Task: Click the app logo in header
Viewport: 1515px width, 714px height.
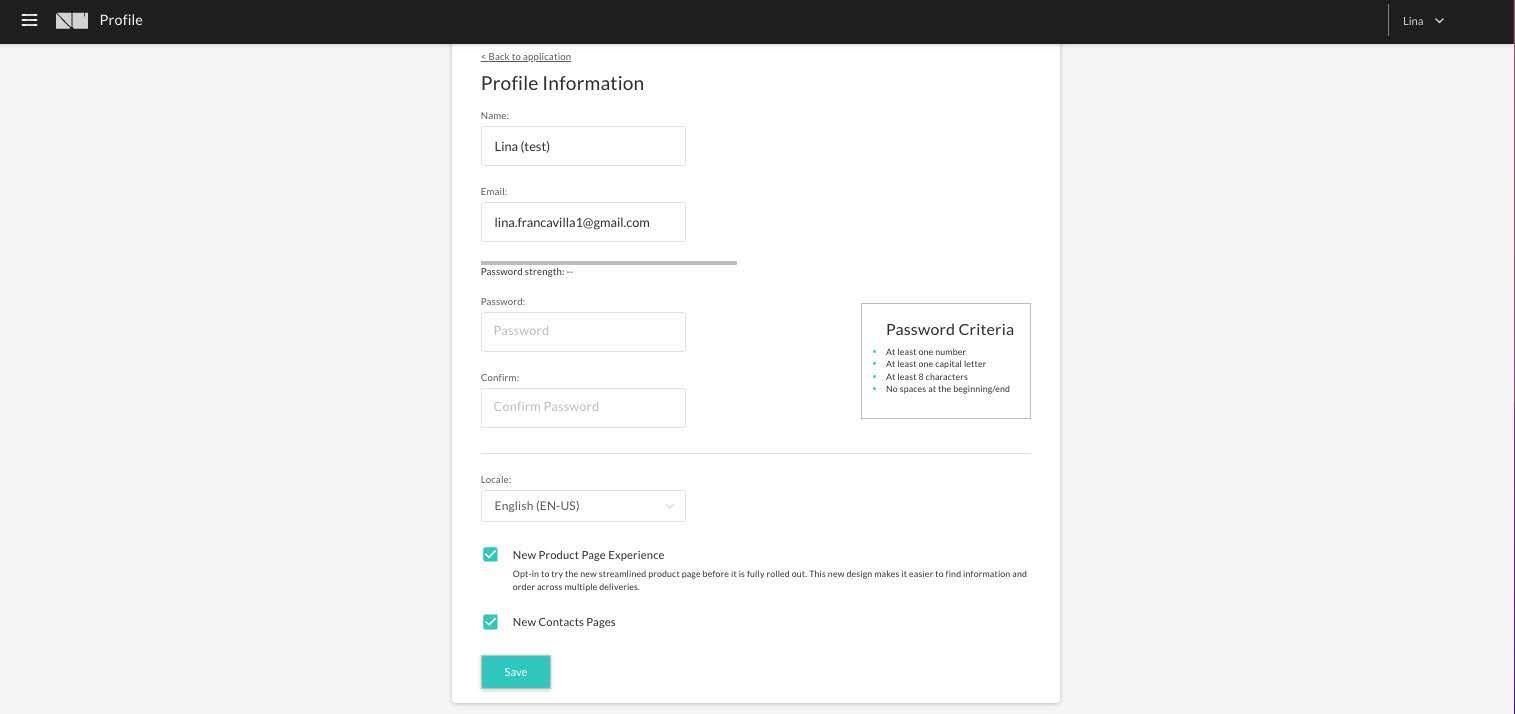Action: 72,20
